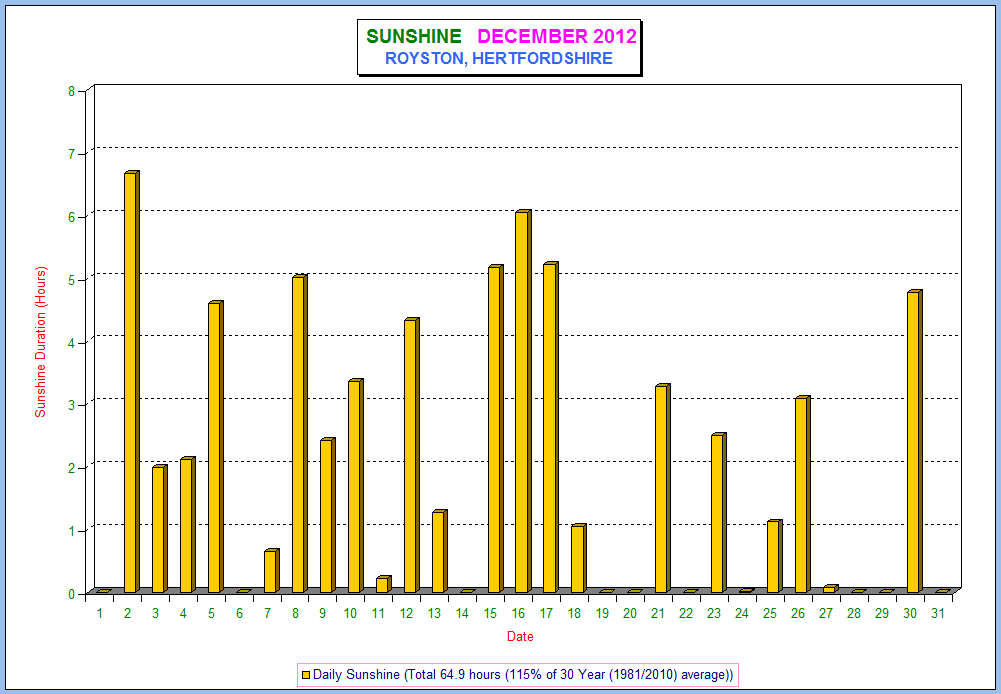Viewport: 1001px width, 694px height.
Task: Click the tiny bar for date 27
Action: pyautogui.click(x=831, y=589)
